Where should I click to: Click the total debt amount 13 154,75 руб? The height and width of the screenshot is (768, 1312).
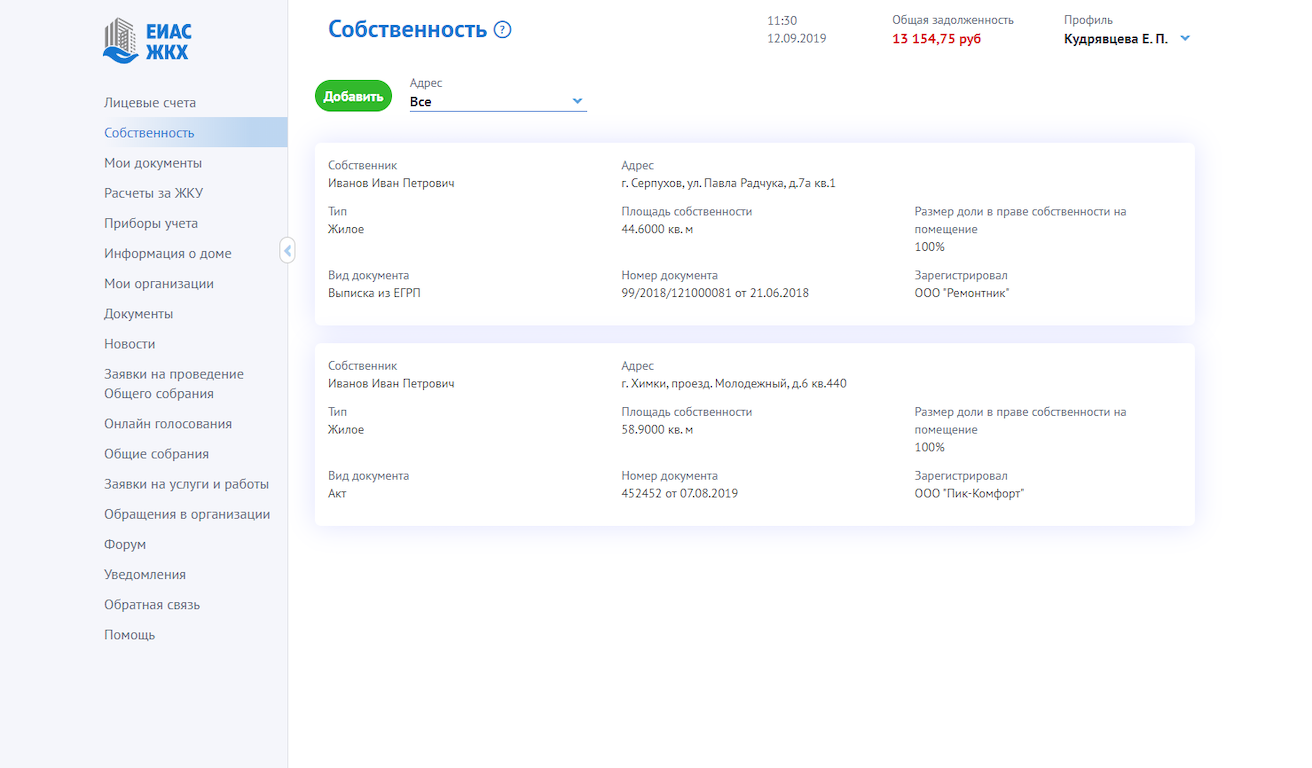point(936,39)
